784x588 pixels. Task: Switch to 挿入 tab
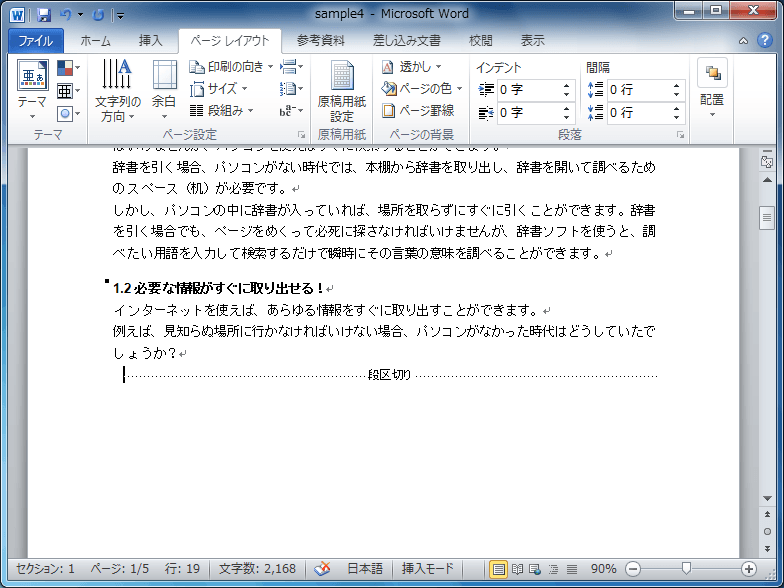coord(150,41)
